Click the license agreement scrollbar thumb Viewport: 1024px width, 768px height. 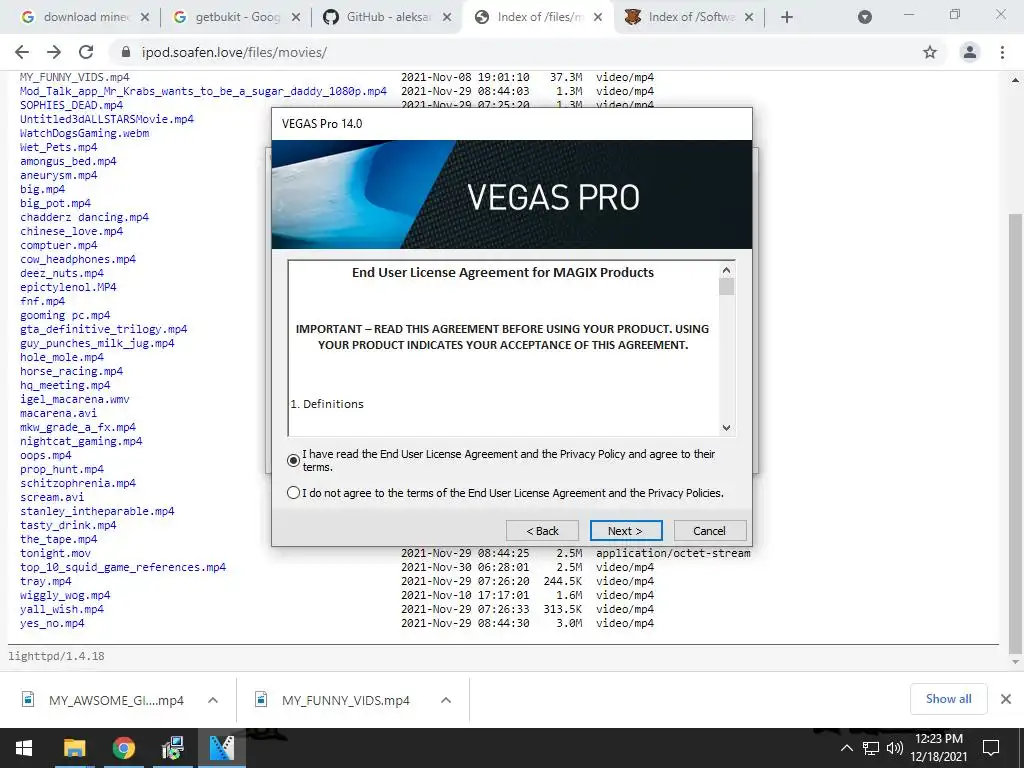pyautogui.click(x=726, y=287)
